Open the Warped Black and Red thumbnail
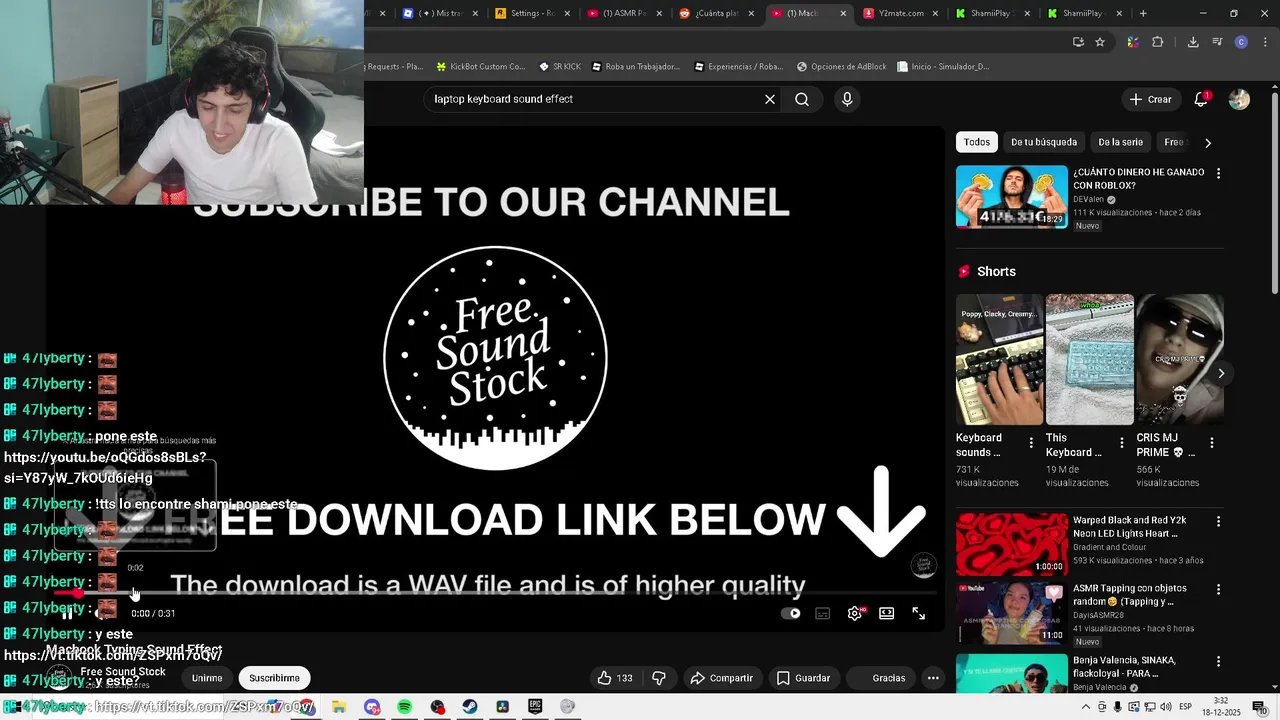 [1011, 544]
